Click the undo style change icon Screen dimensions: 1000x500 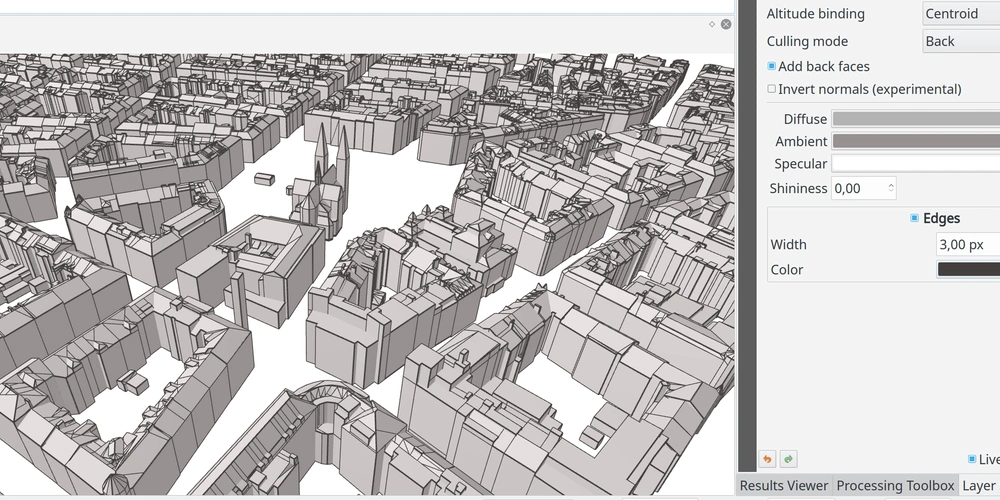coord(767,459)
